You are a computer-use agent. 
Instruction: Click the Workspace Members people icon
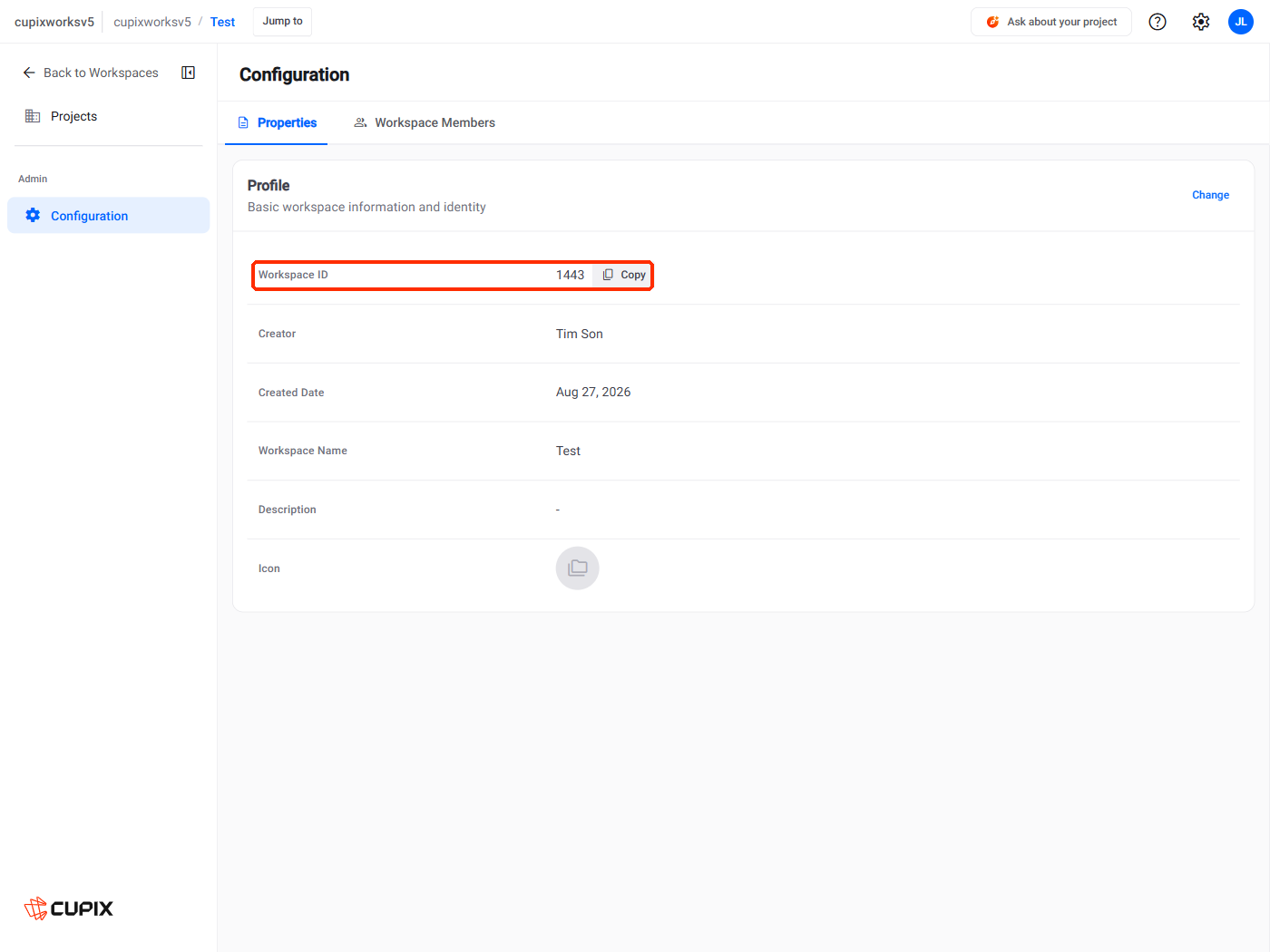click(x=360, y=122)
